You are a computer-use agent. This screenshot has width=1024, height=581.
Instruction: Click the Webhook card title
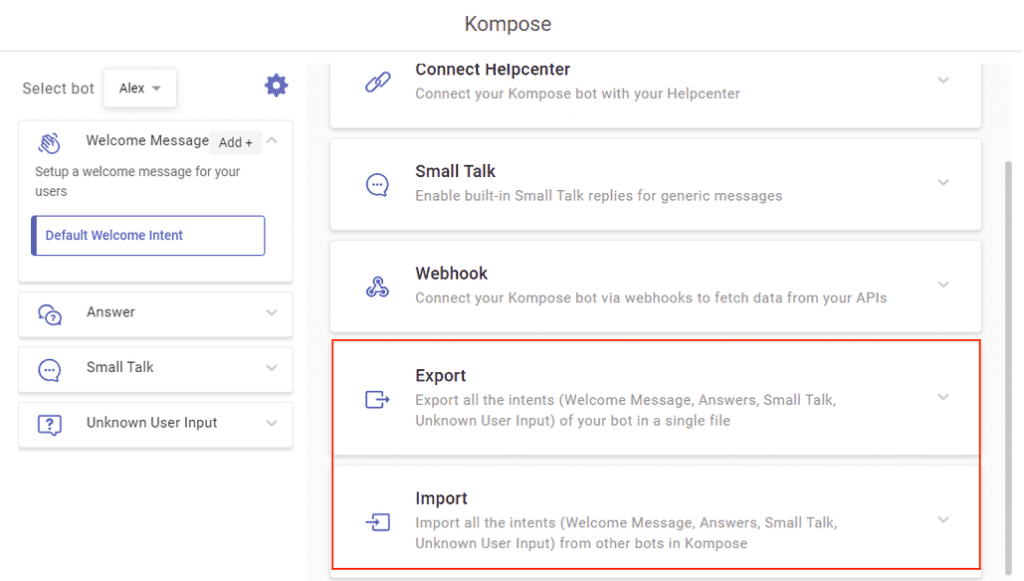tap(451, 274)
